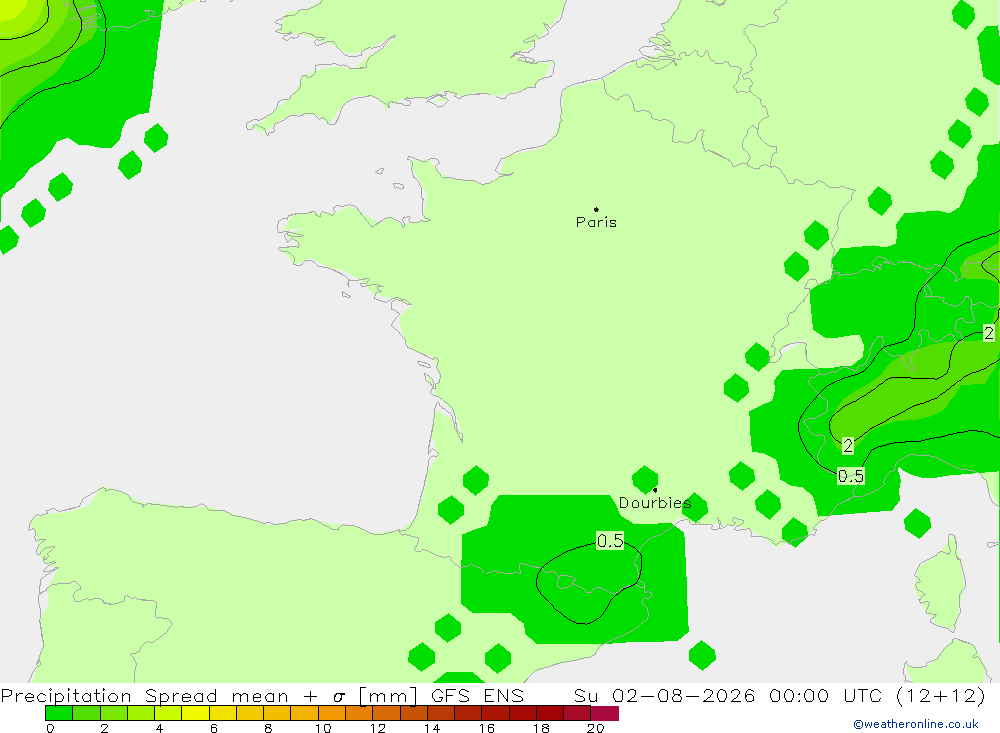Select the Dourbies location label
This screenshot has width=1000, height=733.
tap(655, 503)
